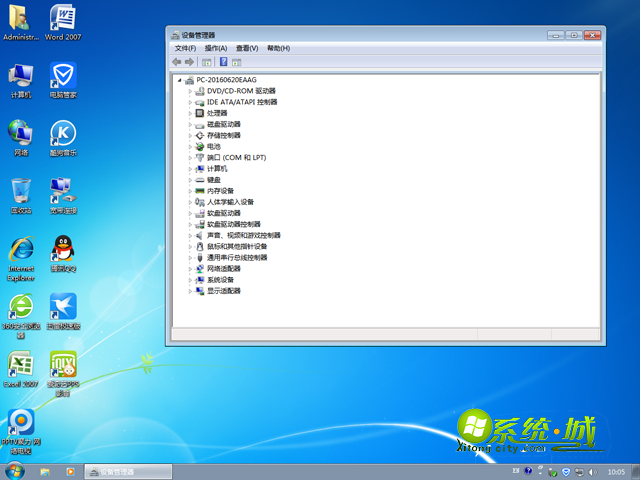Click the Back arrow in Device Manager toolbar

pos(176,62)
